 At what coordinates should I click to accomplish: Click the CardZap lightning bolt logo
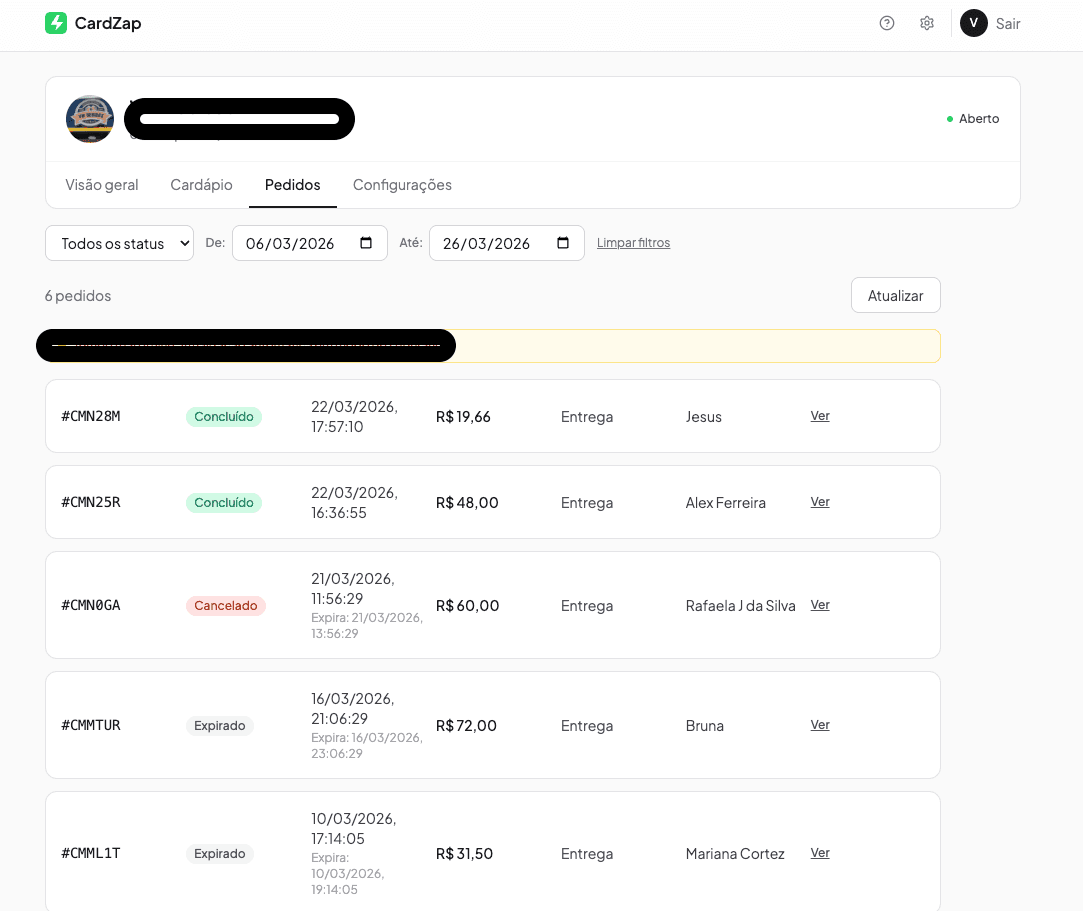click(x=57, y=22)
